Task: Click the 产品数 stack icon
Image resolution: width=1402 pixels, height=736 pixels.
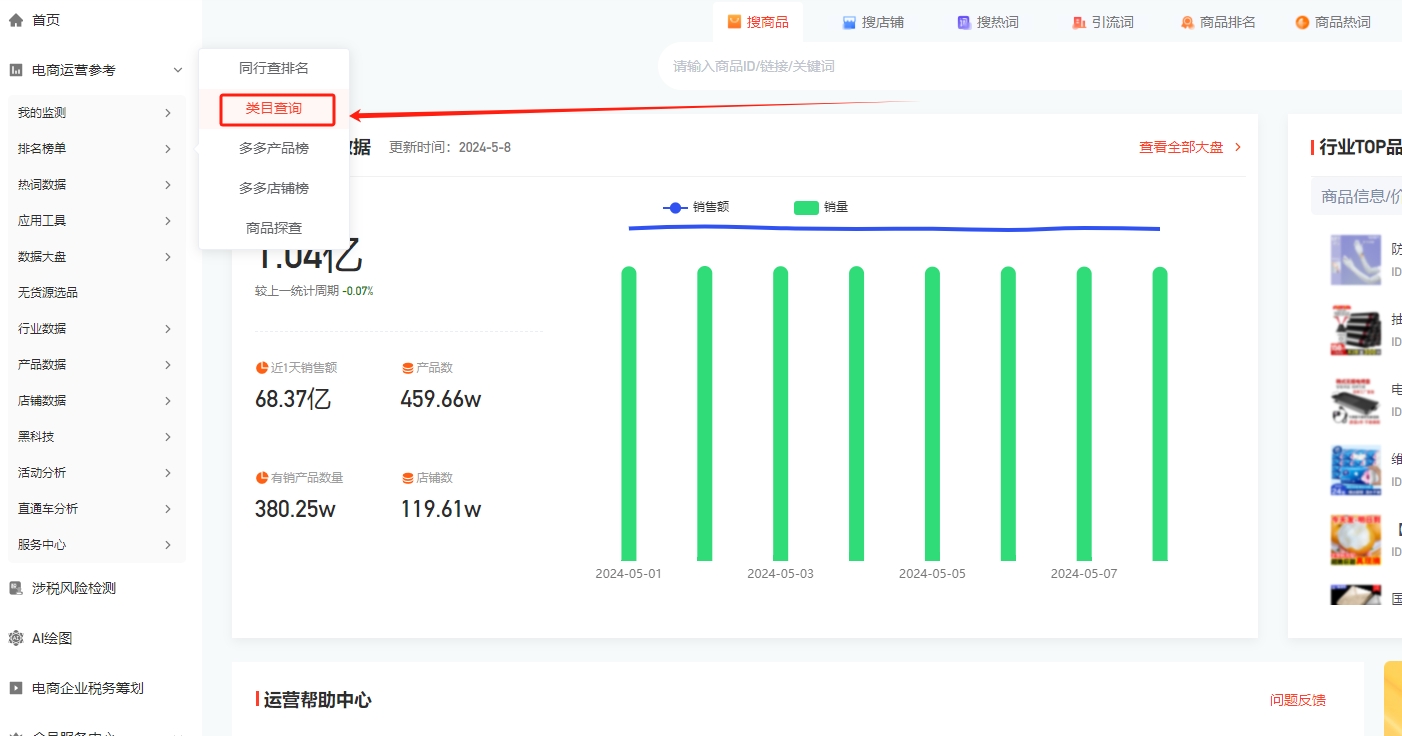Action: [407, 368]
